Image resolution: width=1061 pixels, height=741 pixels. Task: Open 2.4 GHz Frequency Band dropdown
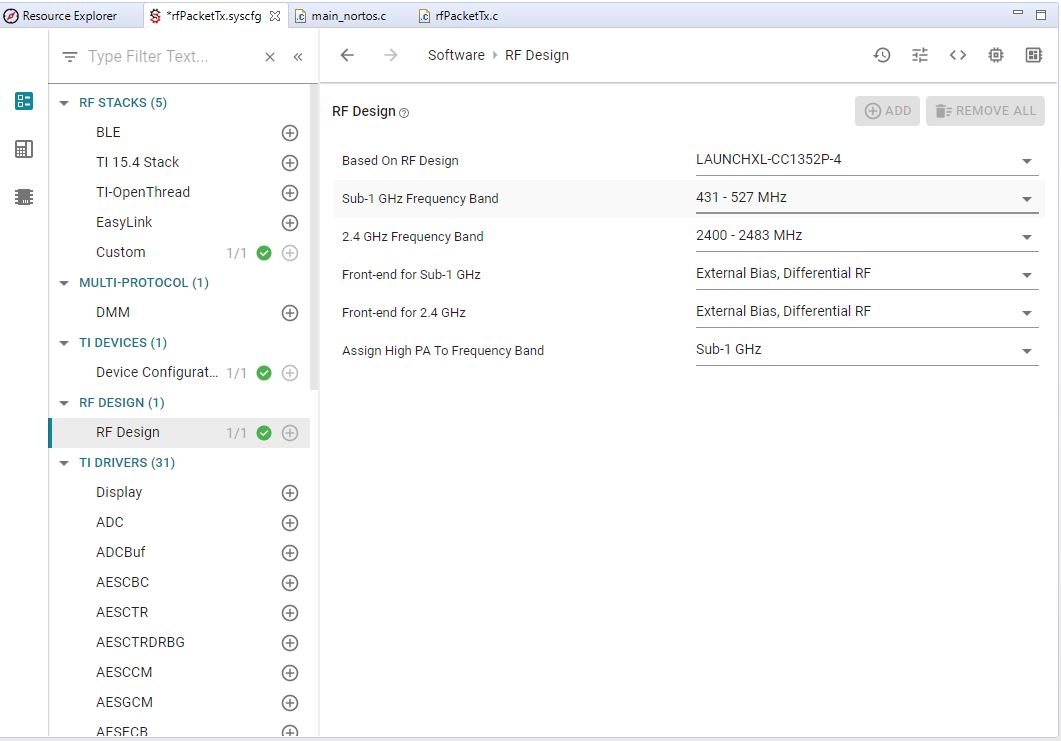tap(867, 236)
